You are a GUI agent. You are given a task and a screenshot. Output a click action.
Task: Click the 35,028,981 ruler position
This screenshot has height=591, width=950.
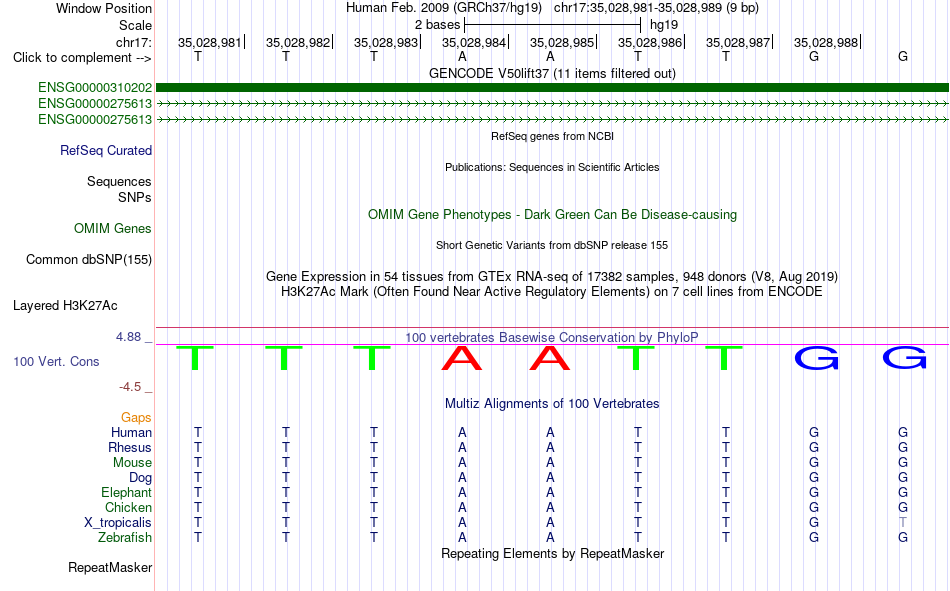(x=209, y=42)
